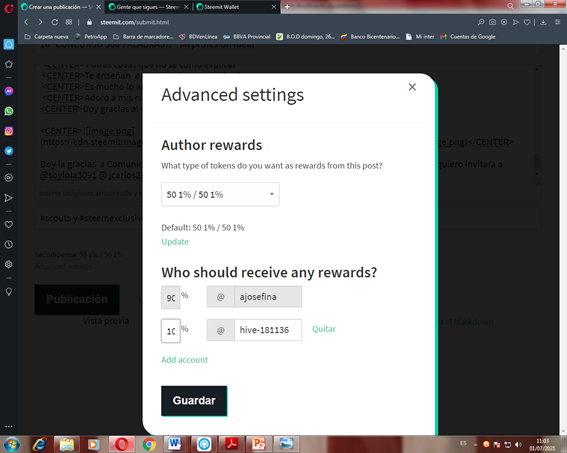Open the B.O.D domingo bookmark

click(x=306, y=37)
